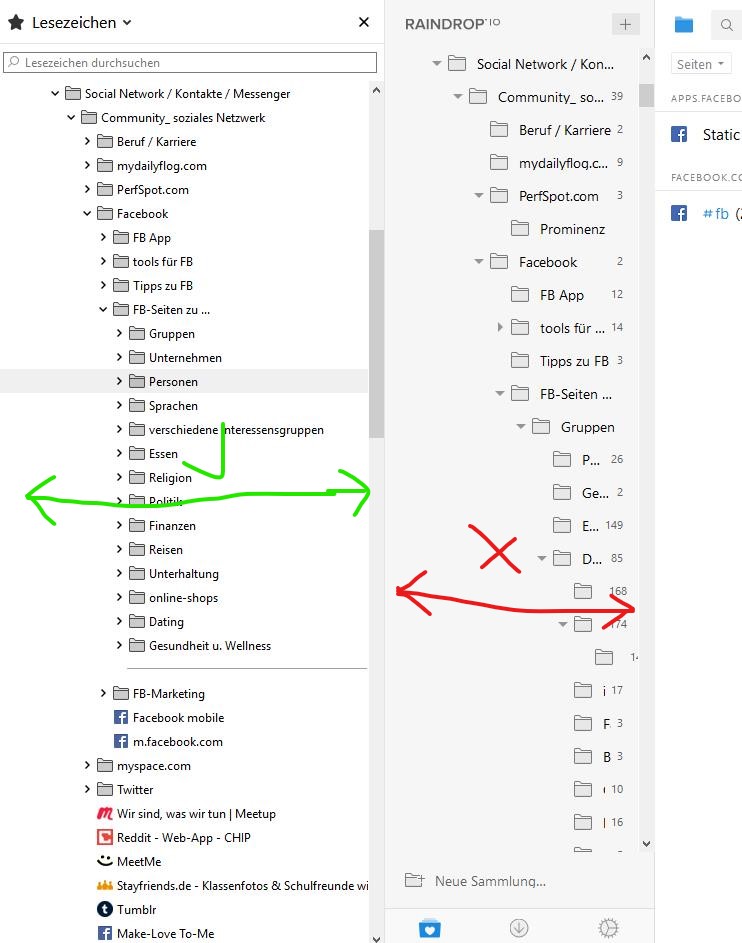The width and height of the screenshot is (742, 943).
Task: Open the Raindrop settings gear
Action: coord(608,928)
